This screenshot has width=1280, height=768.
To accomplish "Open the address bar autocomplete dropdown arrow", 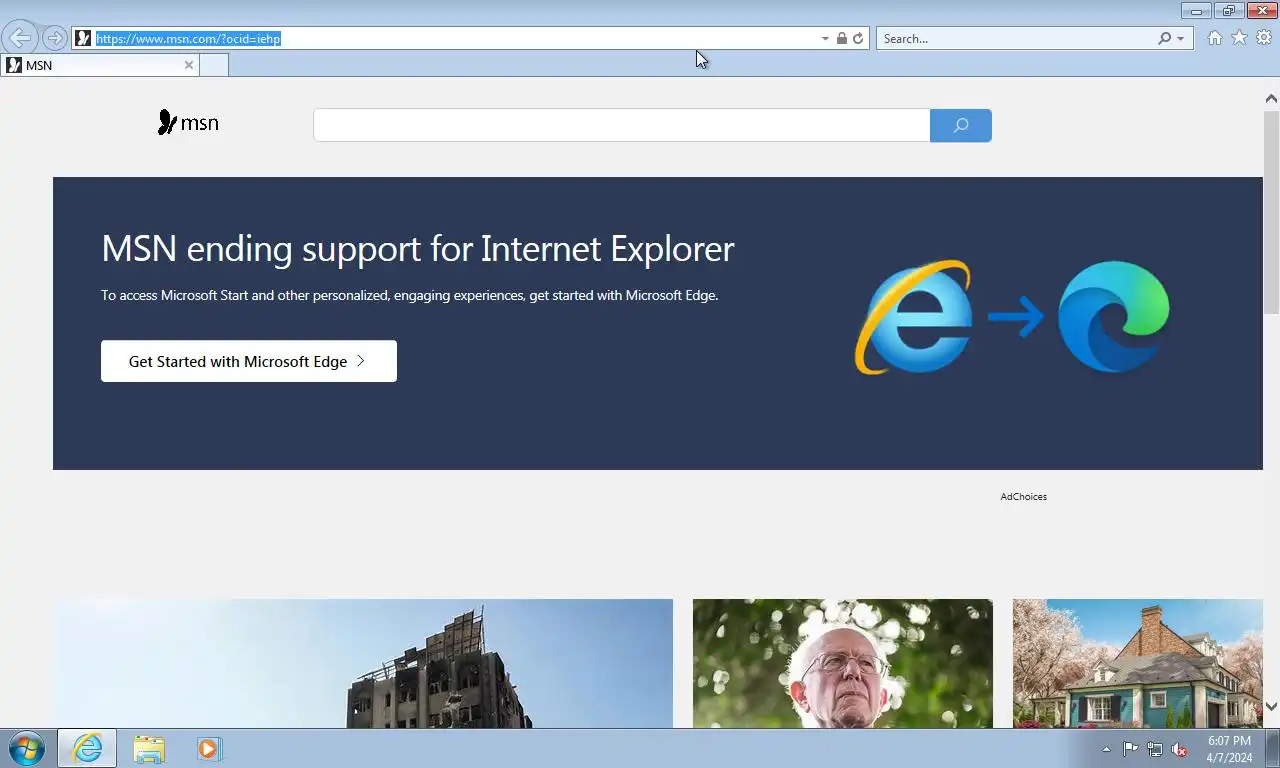I will point(825,38).
